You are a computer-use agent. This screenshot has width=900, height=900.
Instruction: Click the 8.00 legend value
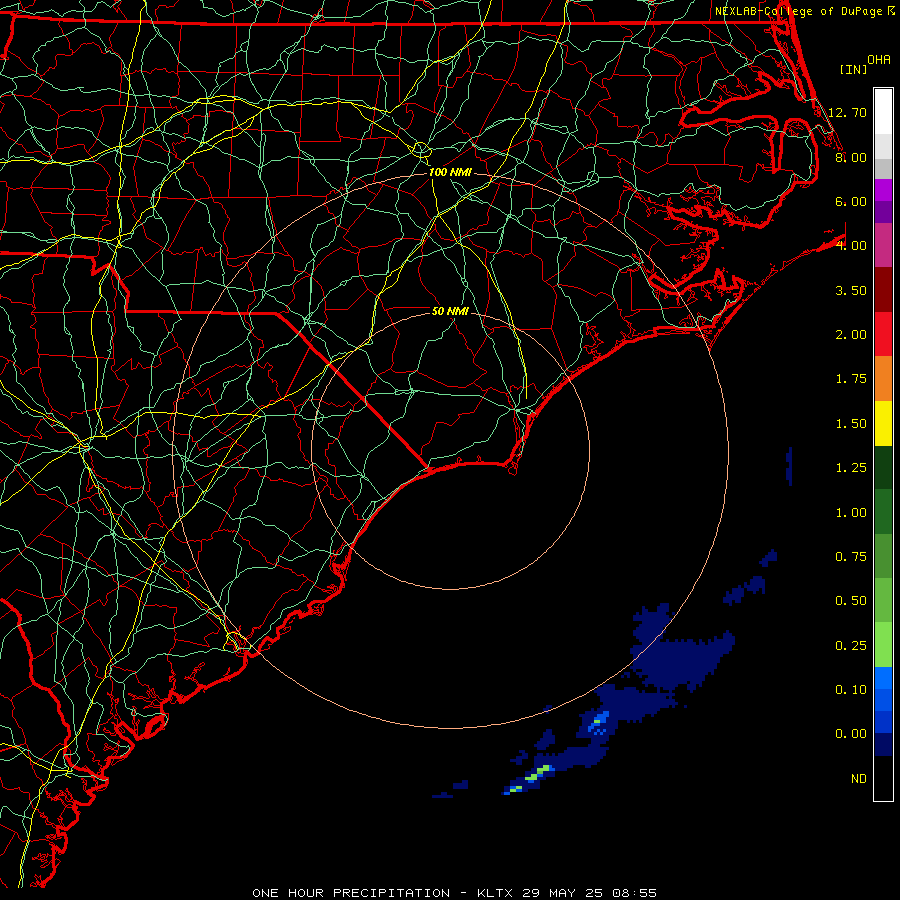[851, 157]
